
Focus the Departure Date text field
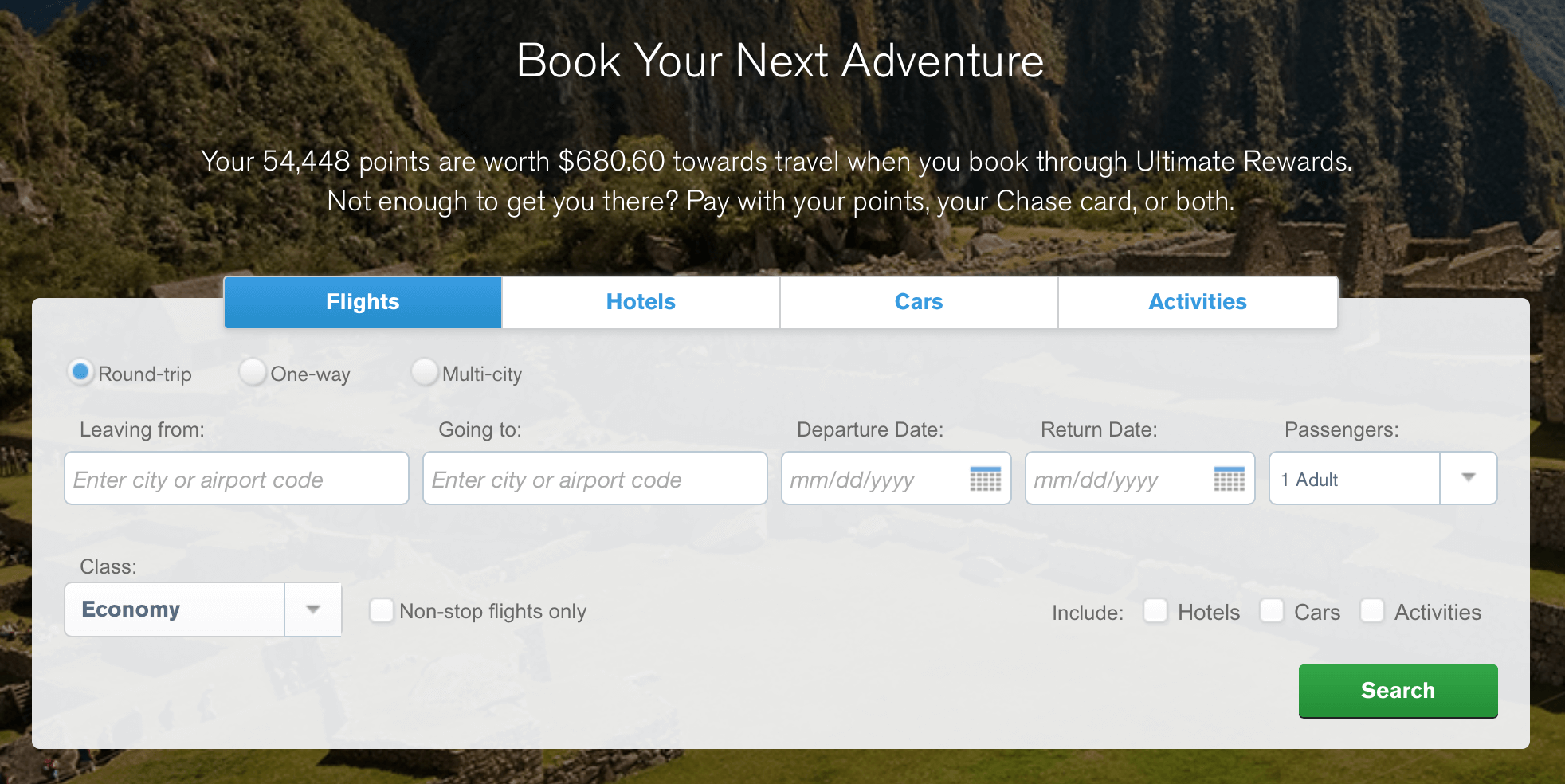875,478
